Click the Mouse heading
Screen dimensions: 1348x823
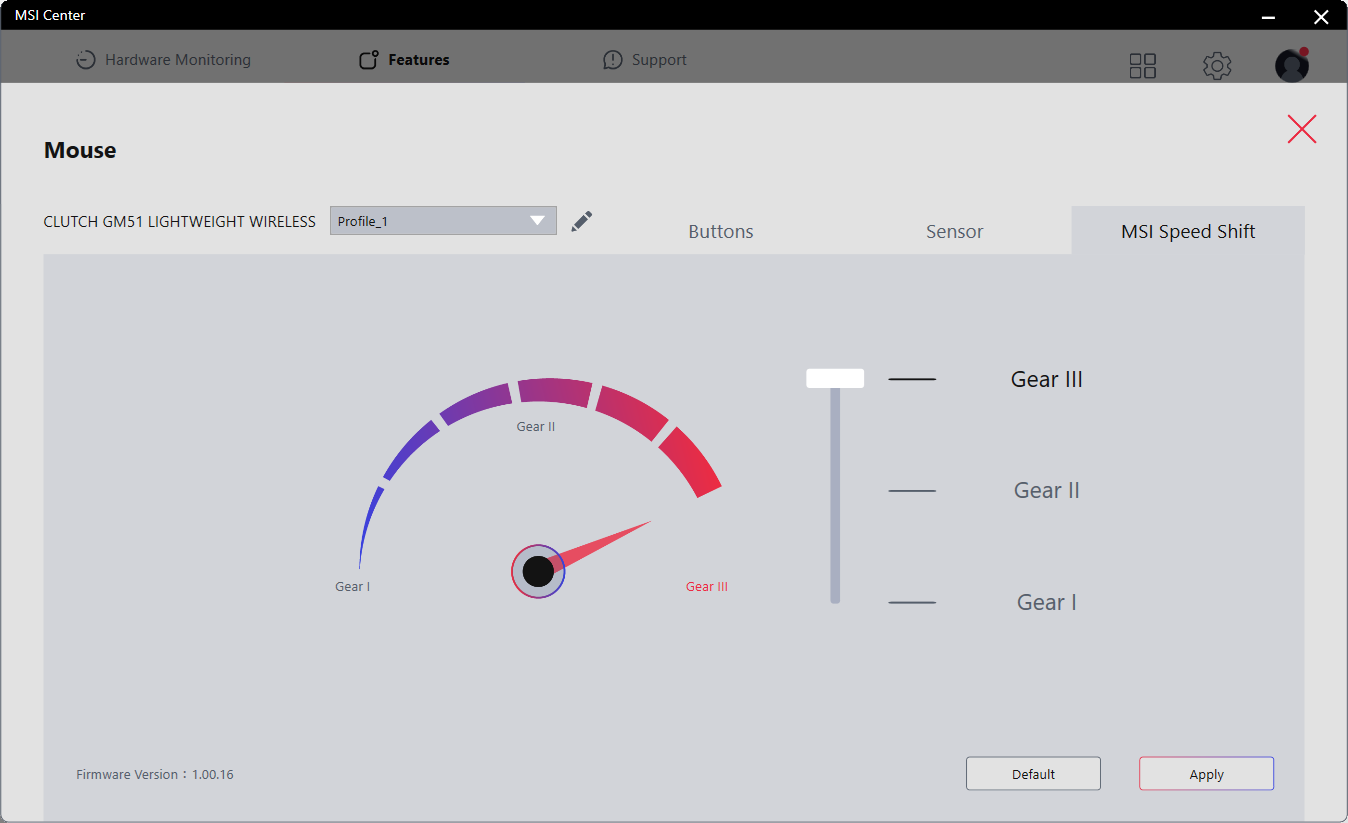(x=80, y=150)
